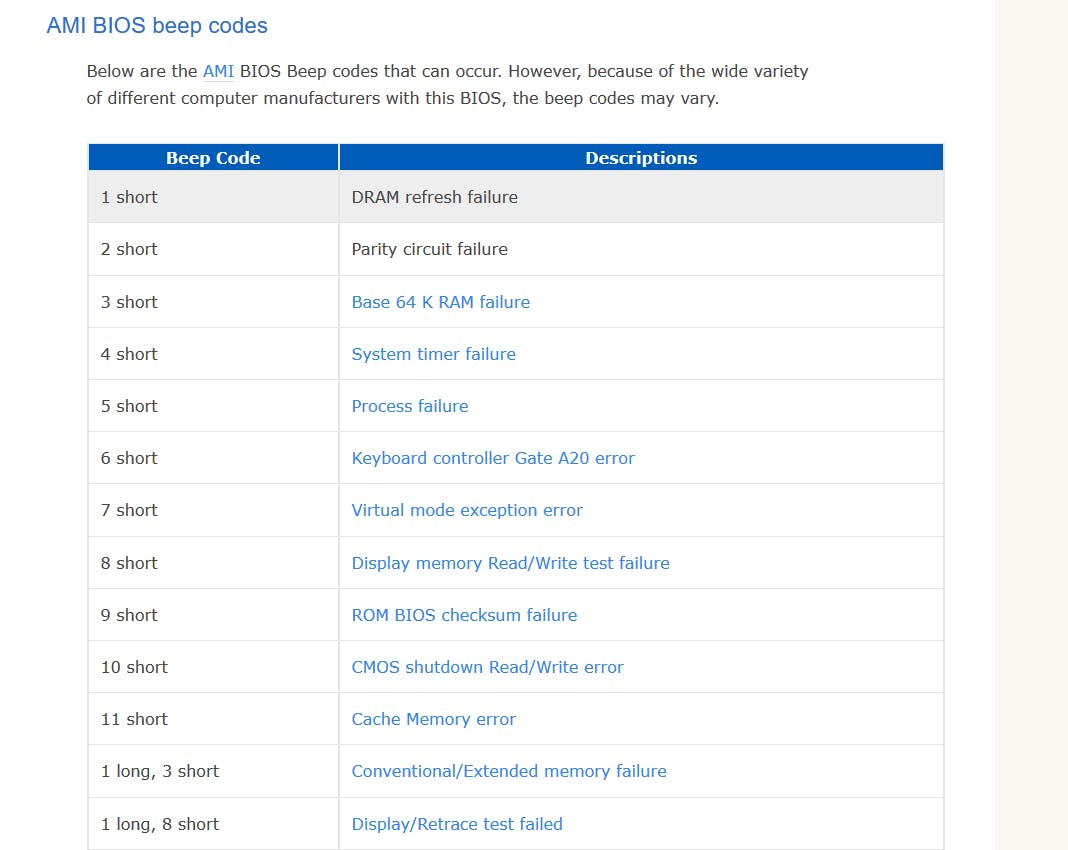
Task: Click the AMI BIOS beep codes heading
Action: coord(157,26)
